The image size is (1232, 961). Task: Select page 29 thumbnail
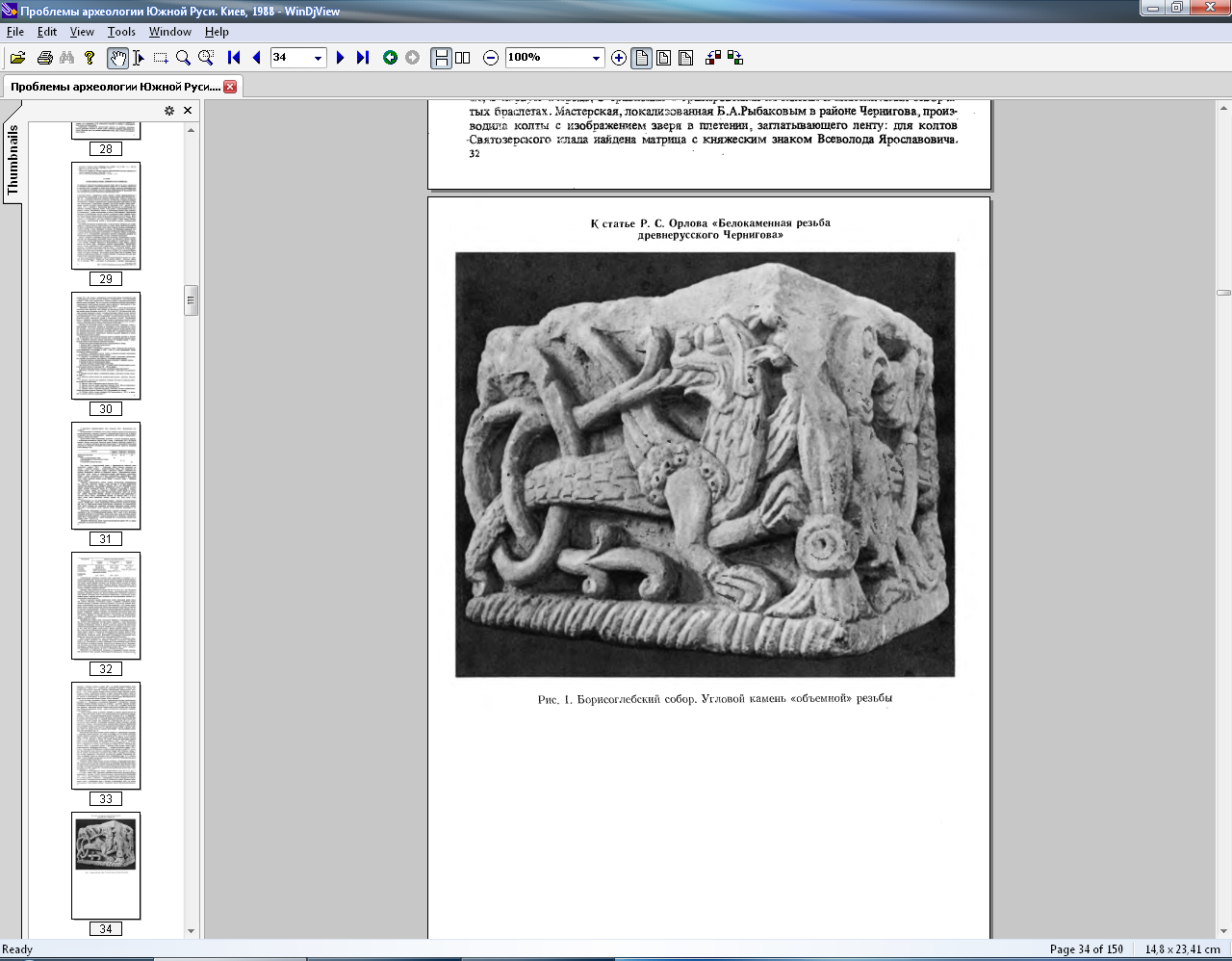(x=106, y=216)
